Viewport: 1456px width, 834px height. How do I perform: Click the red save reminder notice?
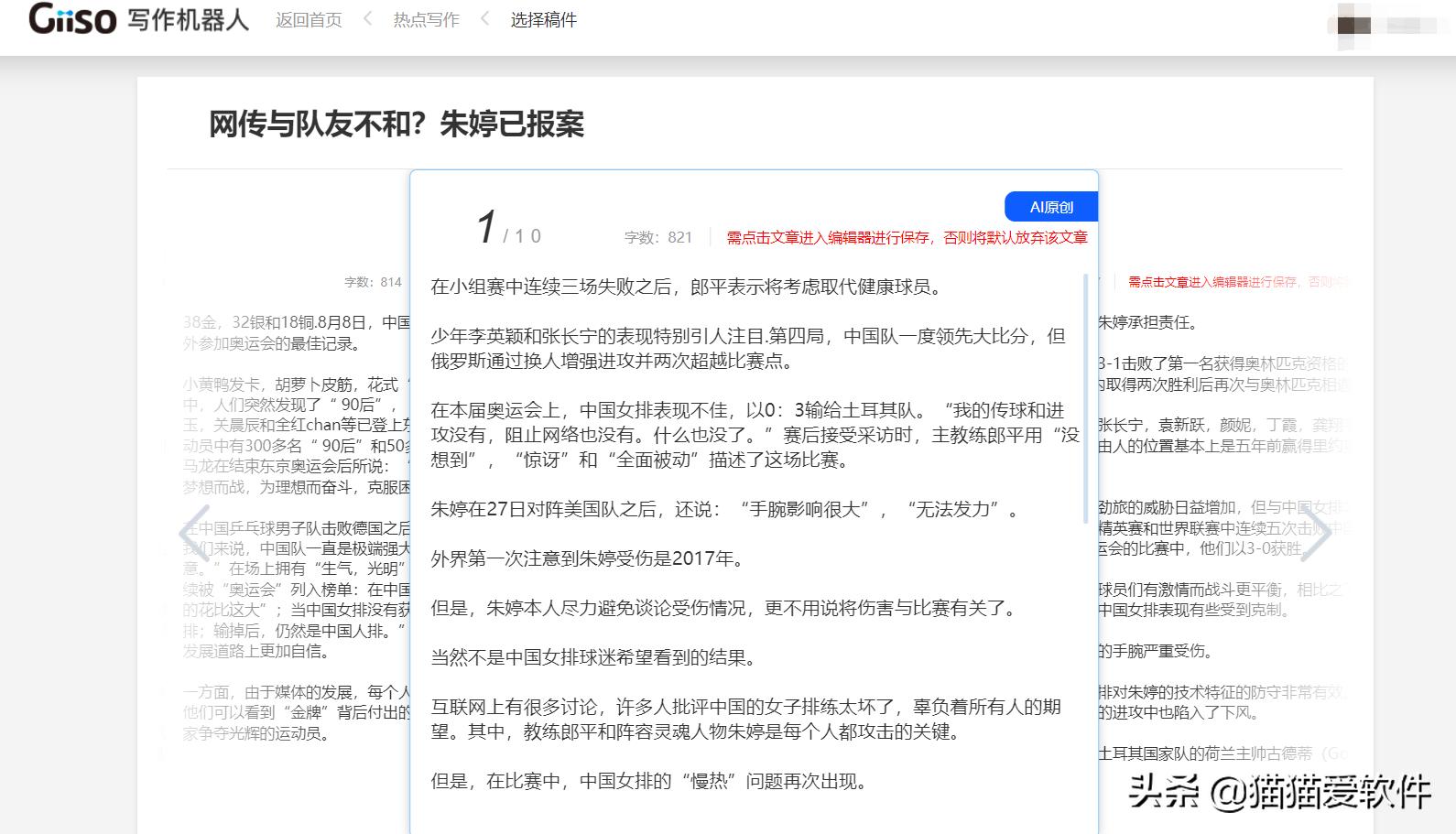[907, 237]
